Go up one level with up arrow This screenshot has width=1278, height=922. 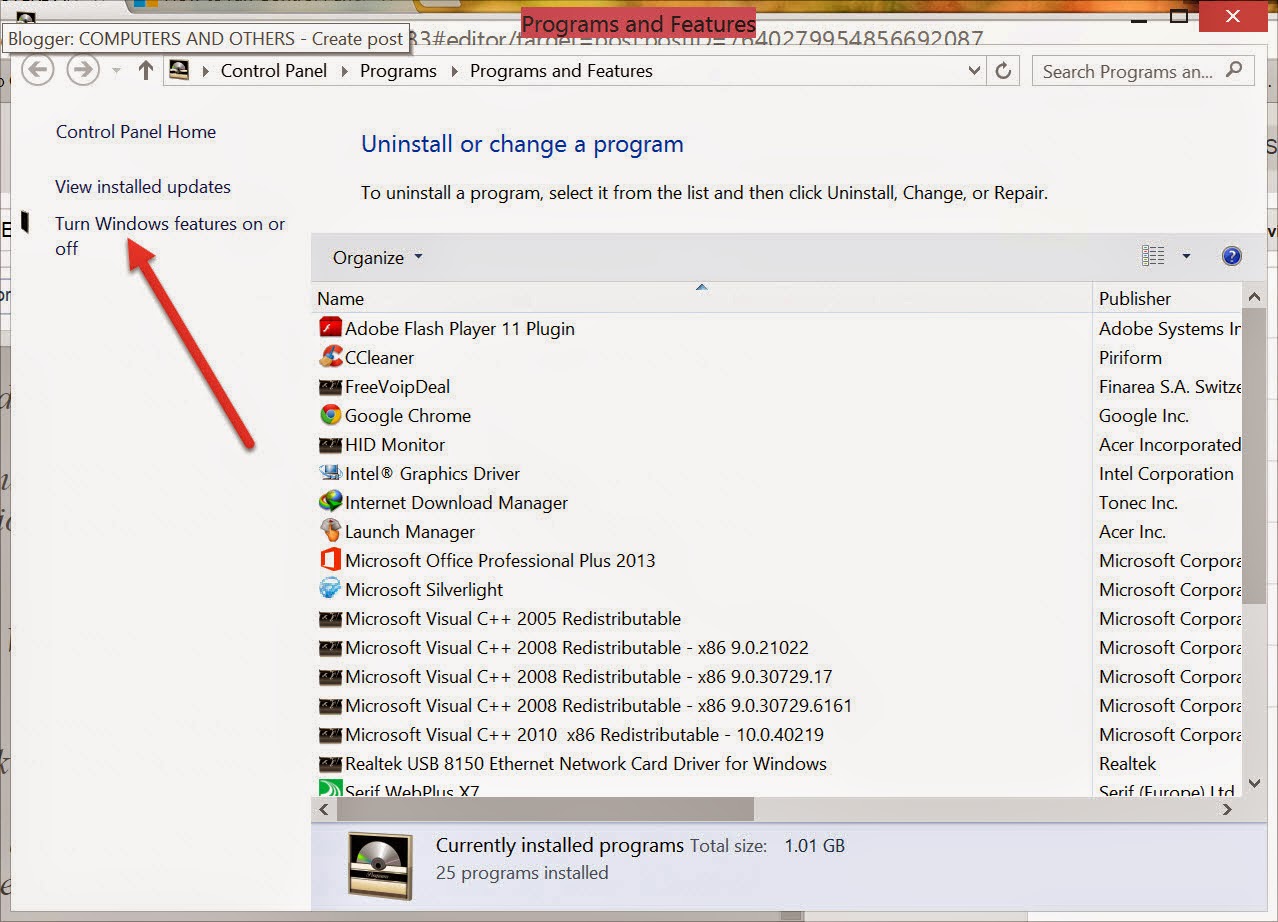coord(146,71)
